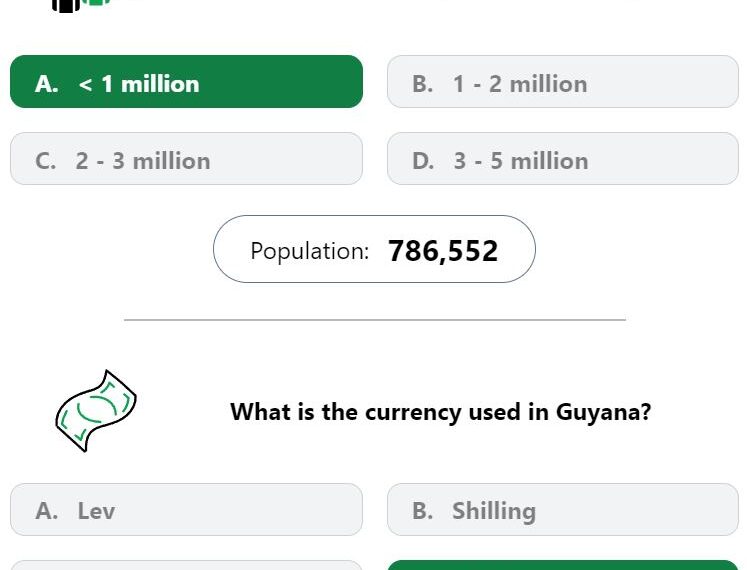Click the Guyana currency question text
The height and width of the screenshot is (570, 747).
click(441, 412)
